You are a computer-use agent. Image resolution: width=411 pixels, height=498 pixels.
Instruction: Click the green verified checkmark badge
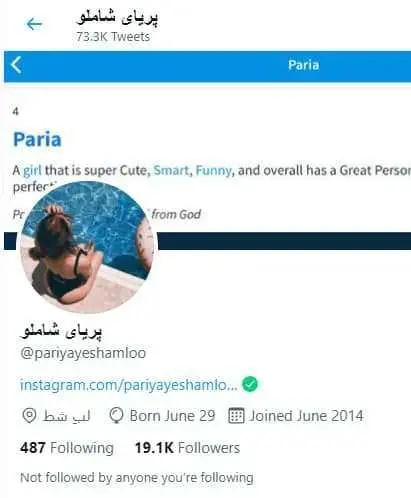pos(250,384)
